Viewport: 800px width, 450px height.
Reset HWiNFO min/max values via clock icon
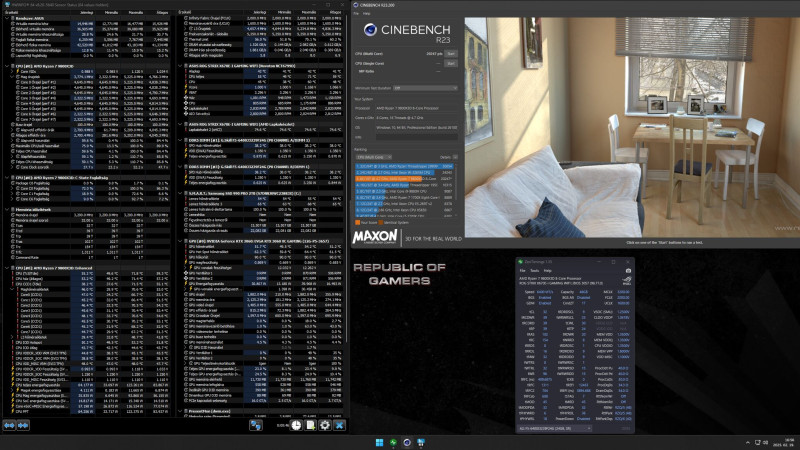coord(296,425)
